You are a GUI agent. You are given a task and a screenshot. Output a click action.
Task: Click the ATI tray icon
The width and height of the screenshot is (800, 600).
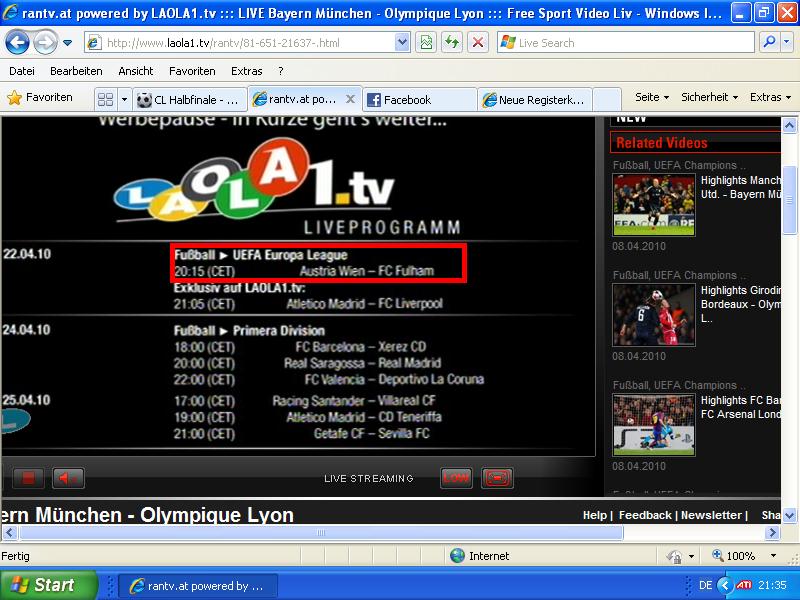(x=744, y=585)
